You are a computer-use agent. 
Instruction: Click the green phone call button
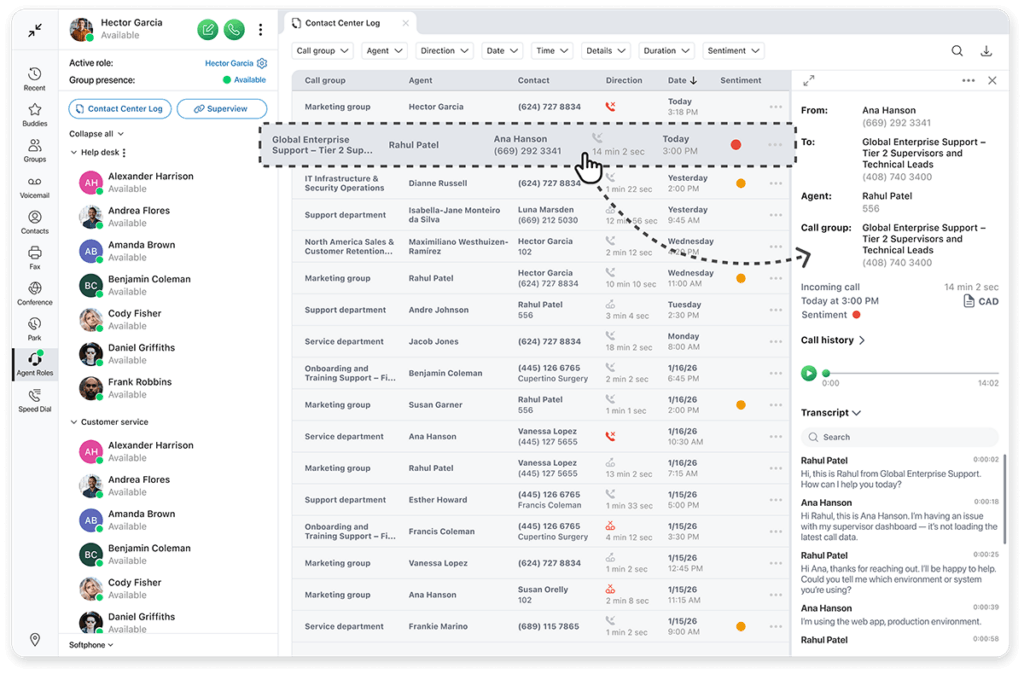(234, 30)
